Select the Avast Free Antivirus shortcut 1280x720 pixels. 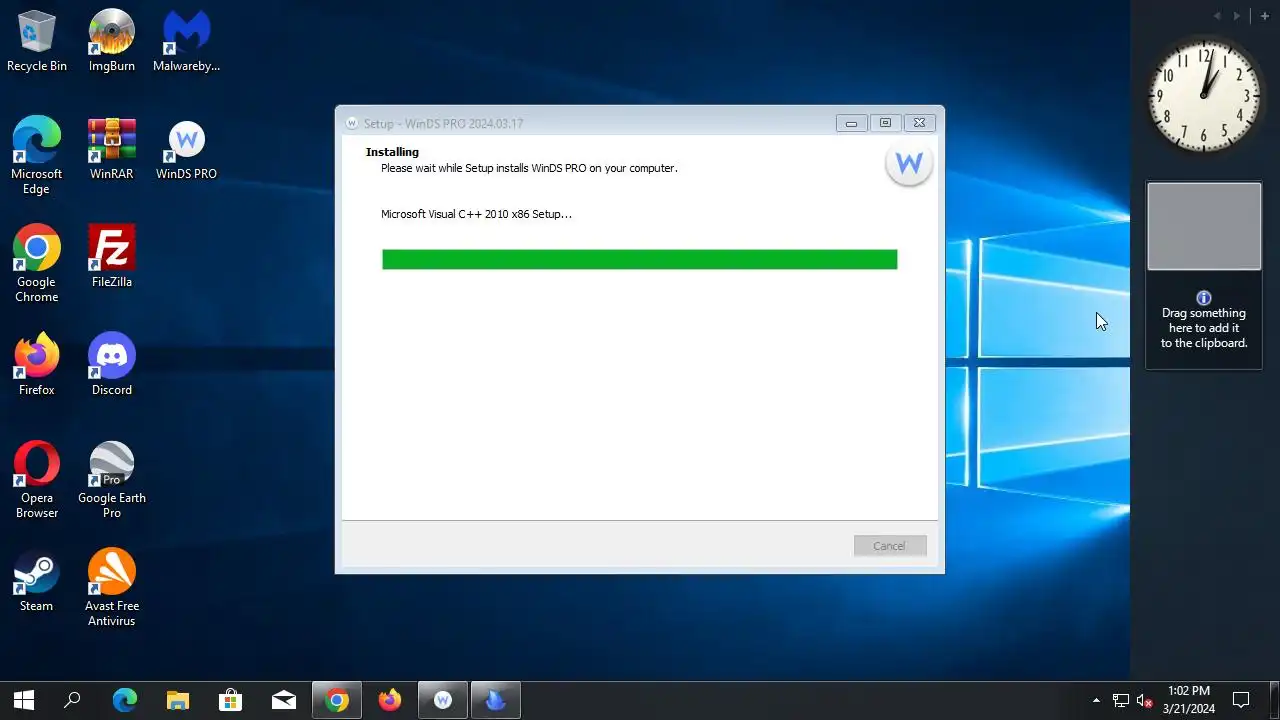click(x=112, y=587)
